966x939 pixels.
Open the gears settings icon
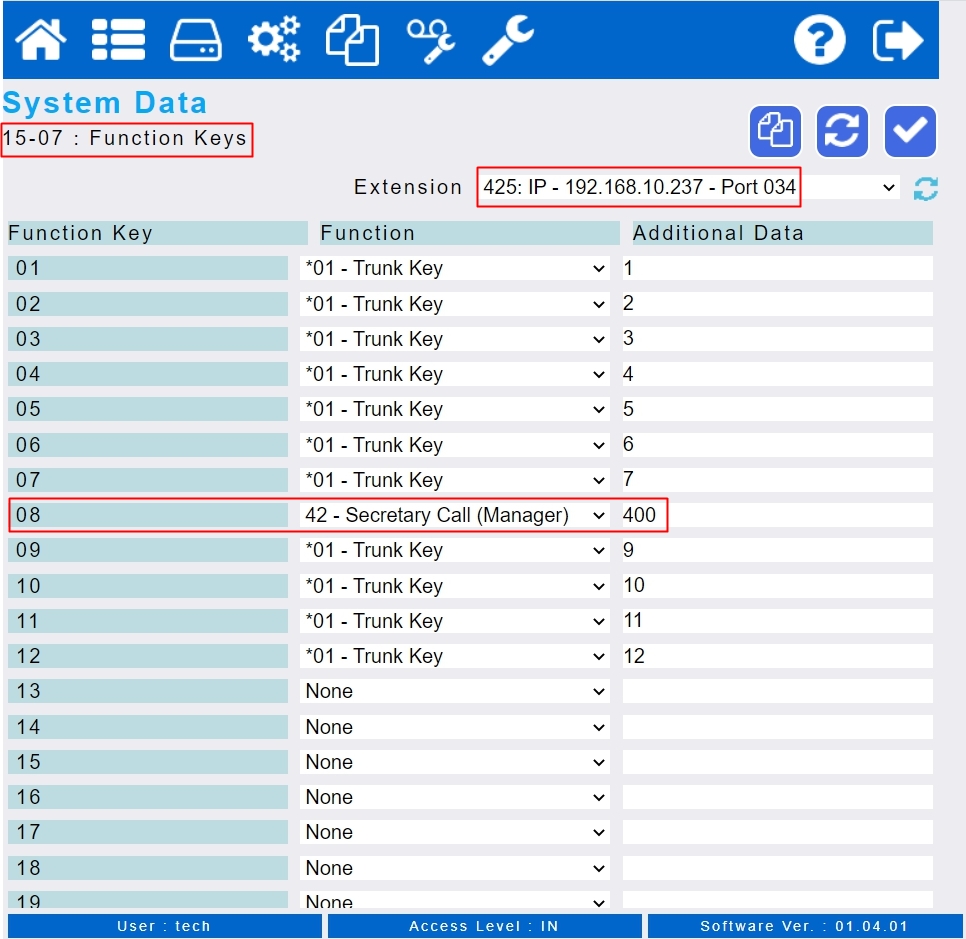tap(274, 39)
